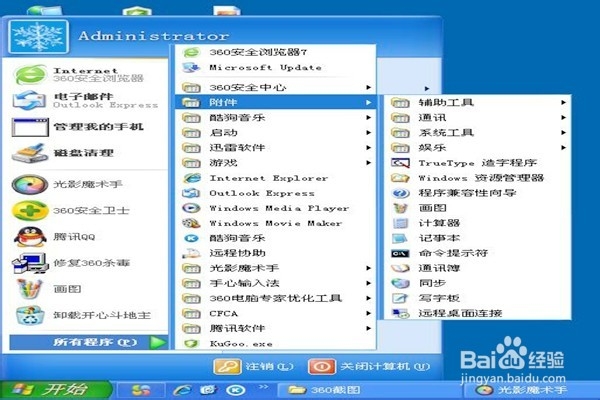
Task: Open 记事本 notepad icon
Action: (x=400, y=238)
